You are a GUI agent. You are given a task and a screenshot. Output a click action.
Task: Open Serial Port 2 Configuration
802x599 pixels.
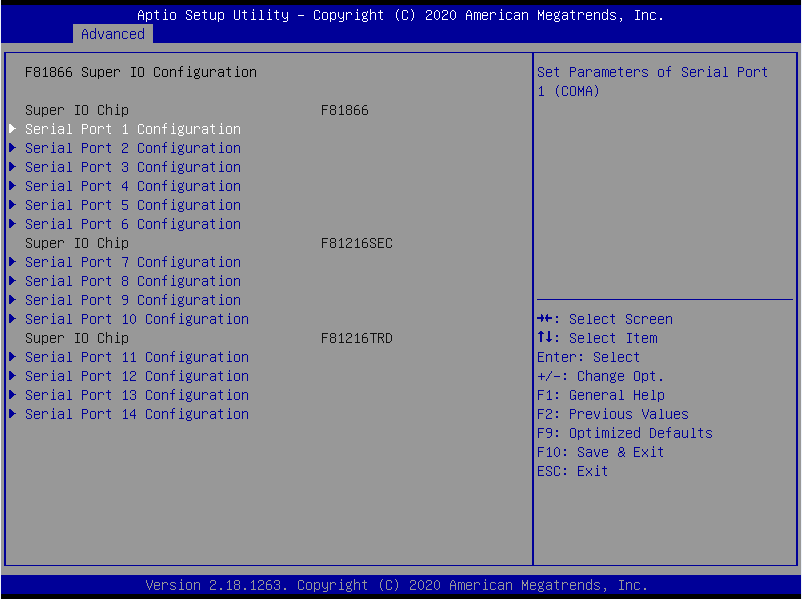[x=132, y=148]
